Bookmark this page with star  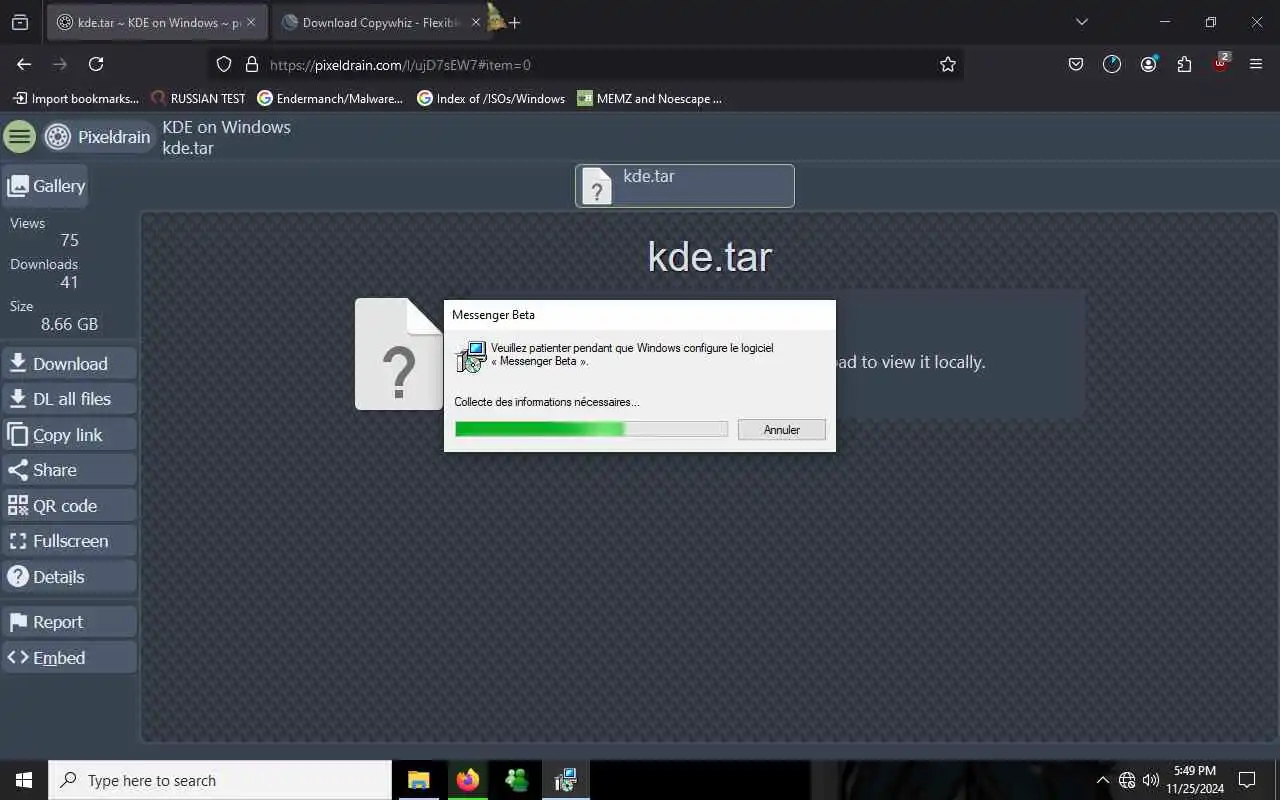point(948,64)
